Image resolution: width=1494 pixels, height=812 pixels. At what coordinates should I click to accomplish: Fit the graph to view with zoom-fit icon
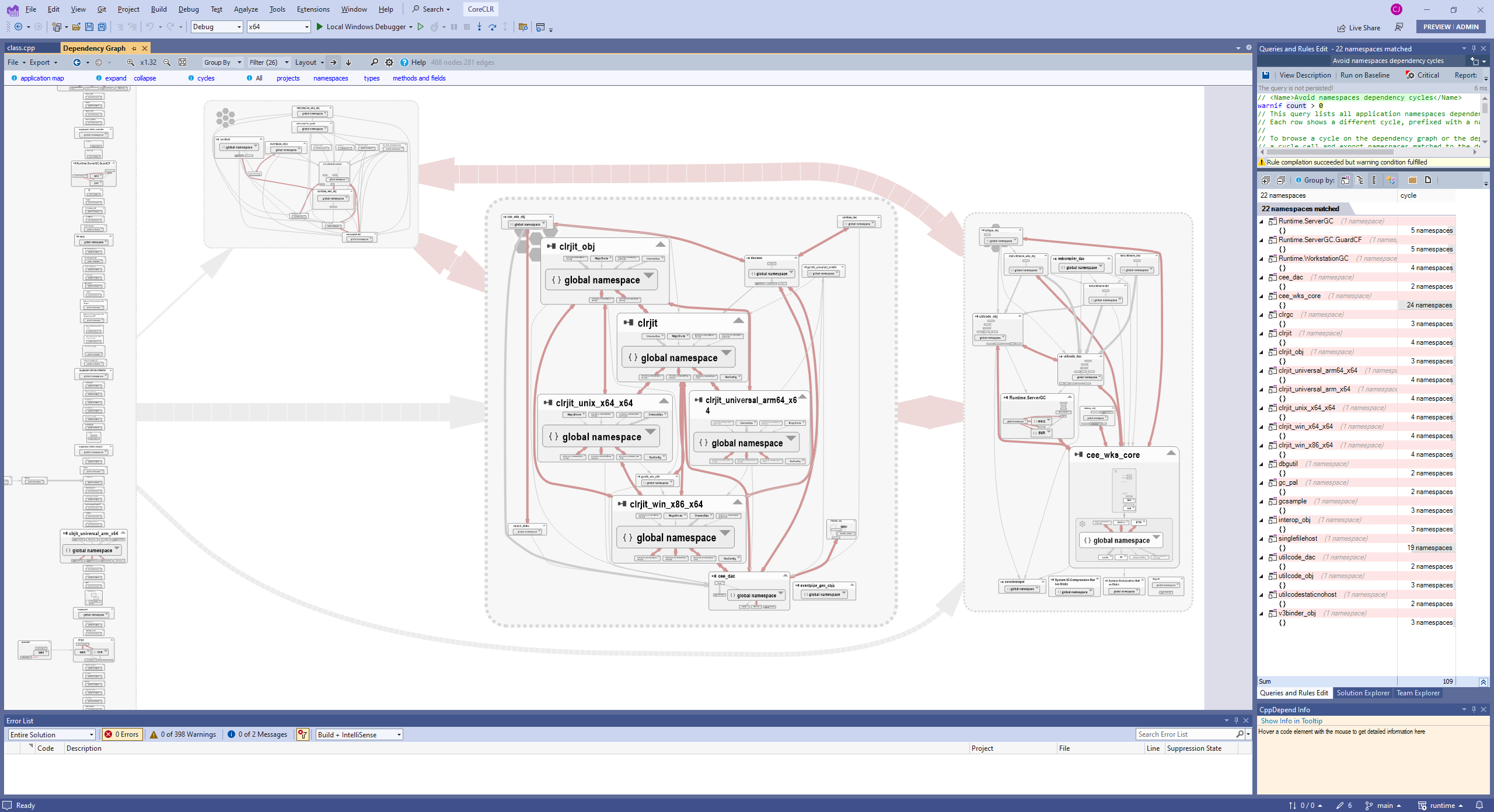(182, 62)
